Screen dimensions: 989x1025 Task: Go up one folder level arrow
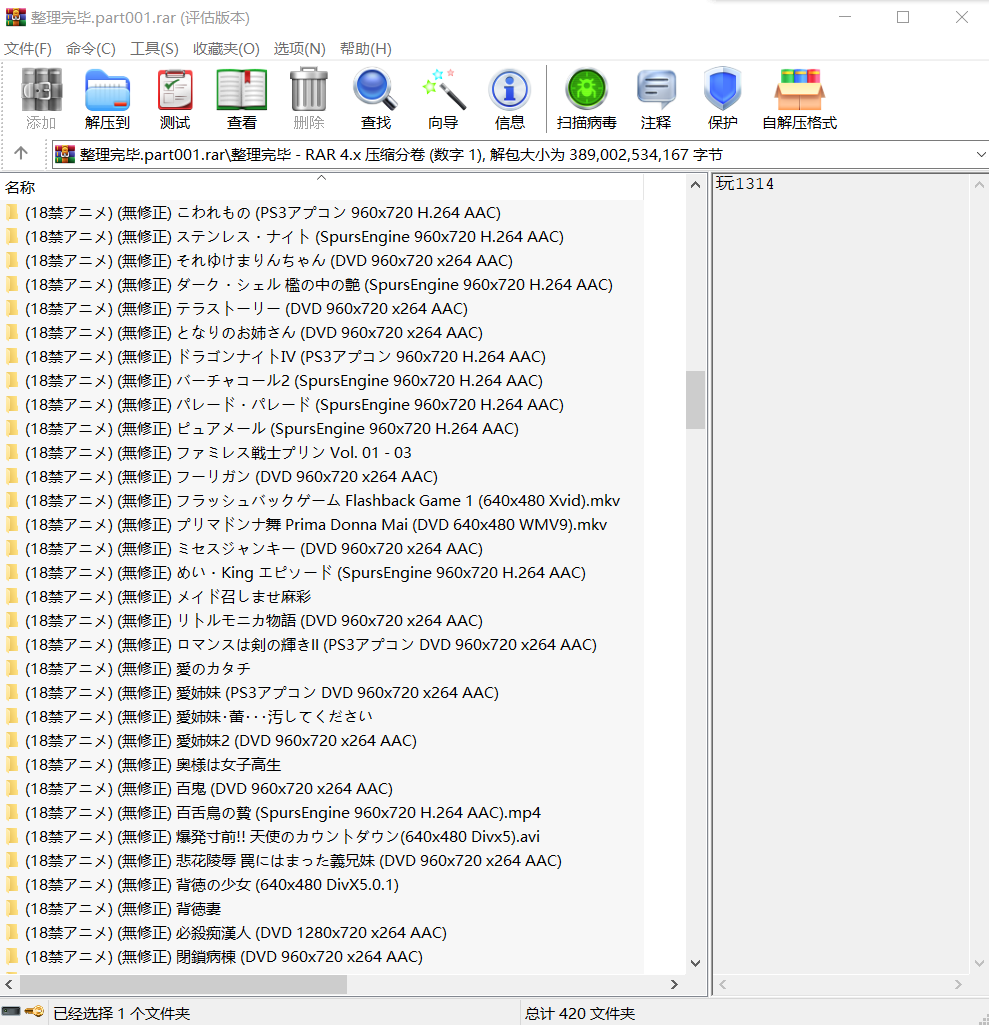[x=21, y=154]
